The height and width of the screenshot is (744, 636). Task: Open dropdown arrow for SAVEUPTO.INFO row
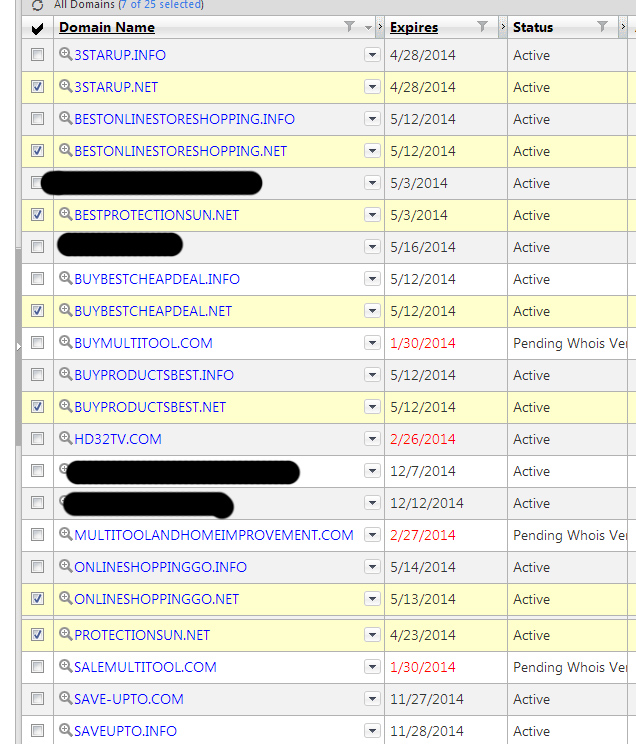[373, 731]
